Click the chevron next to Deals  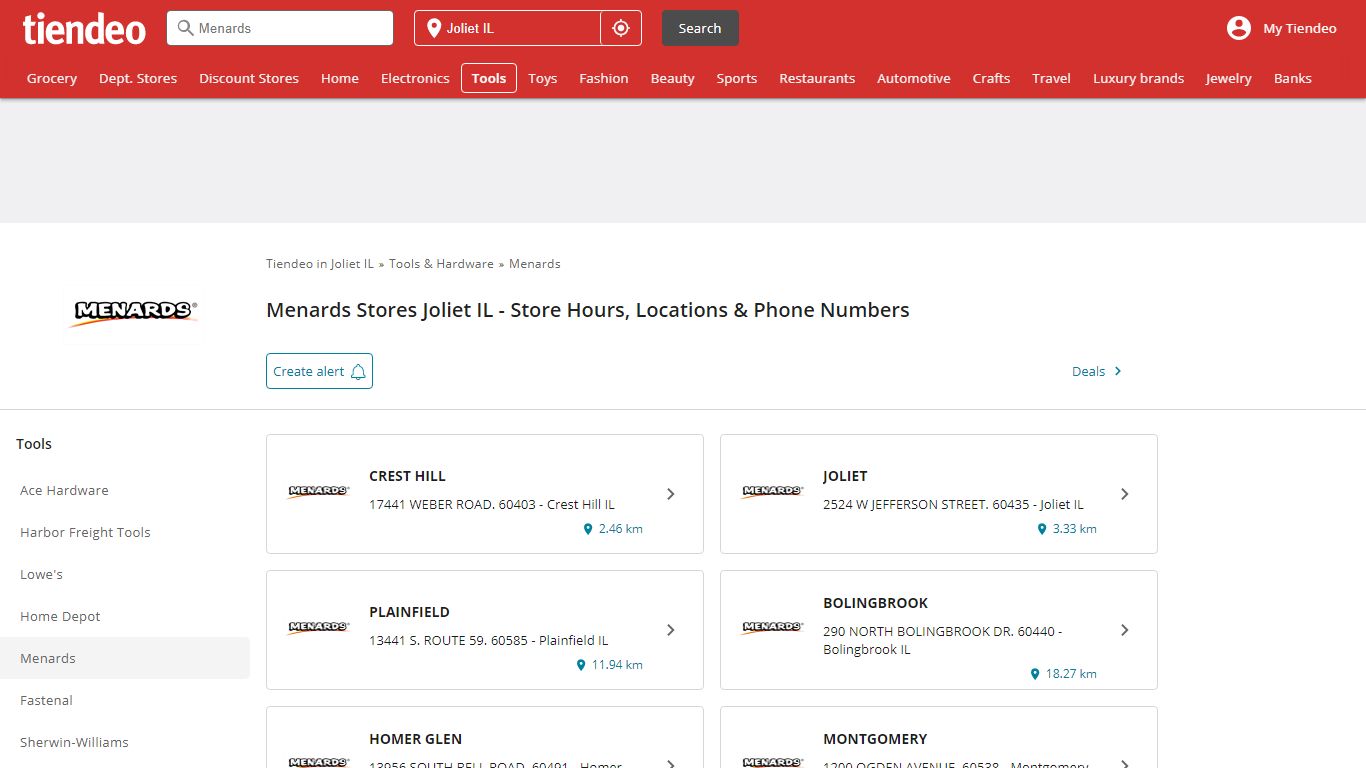tap(1118, 371)
